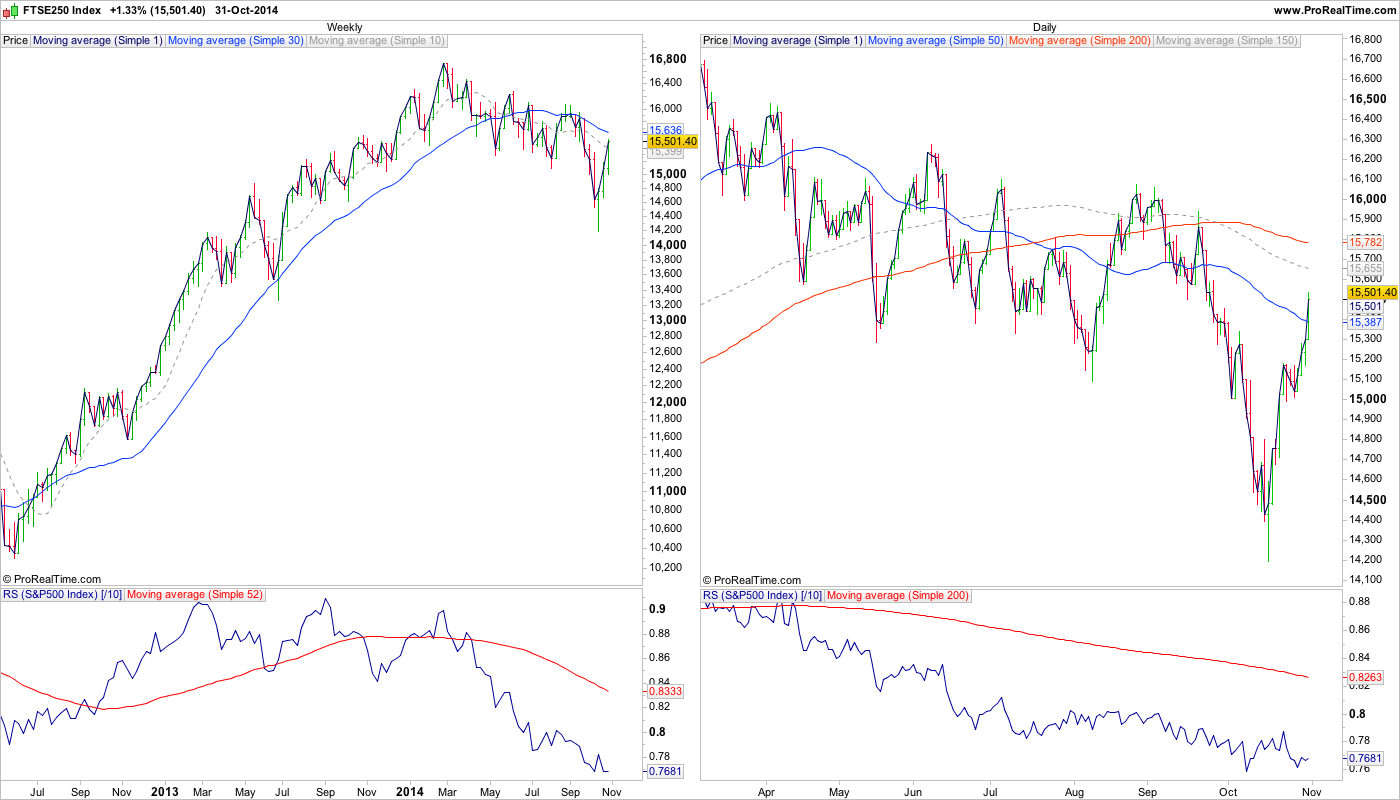1400x800 pixels.
Task: Select the Daily chart title
Action: tap(1045, 27)
